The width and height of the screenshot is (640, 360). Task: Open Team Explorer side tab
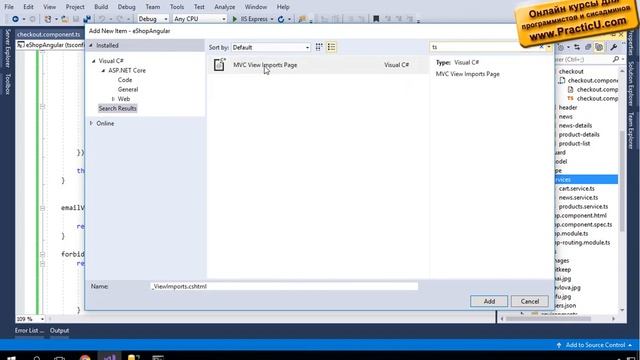click(631, 130)
